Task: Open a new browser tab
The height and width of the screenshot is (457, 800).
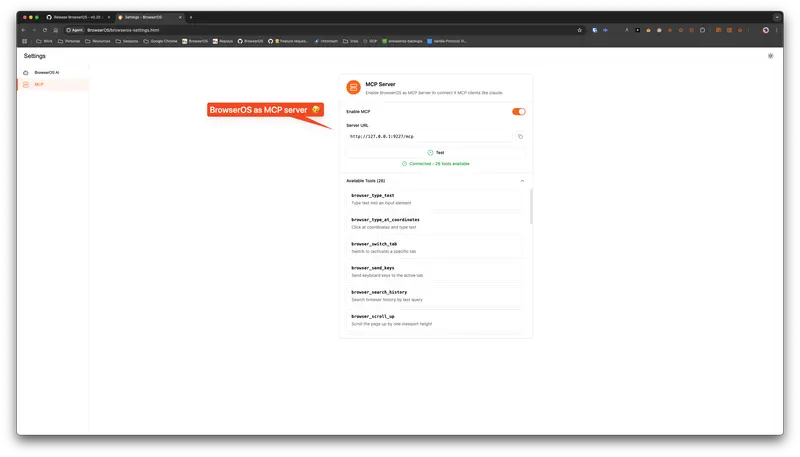Action: click(x=191, y=17)
